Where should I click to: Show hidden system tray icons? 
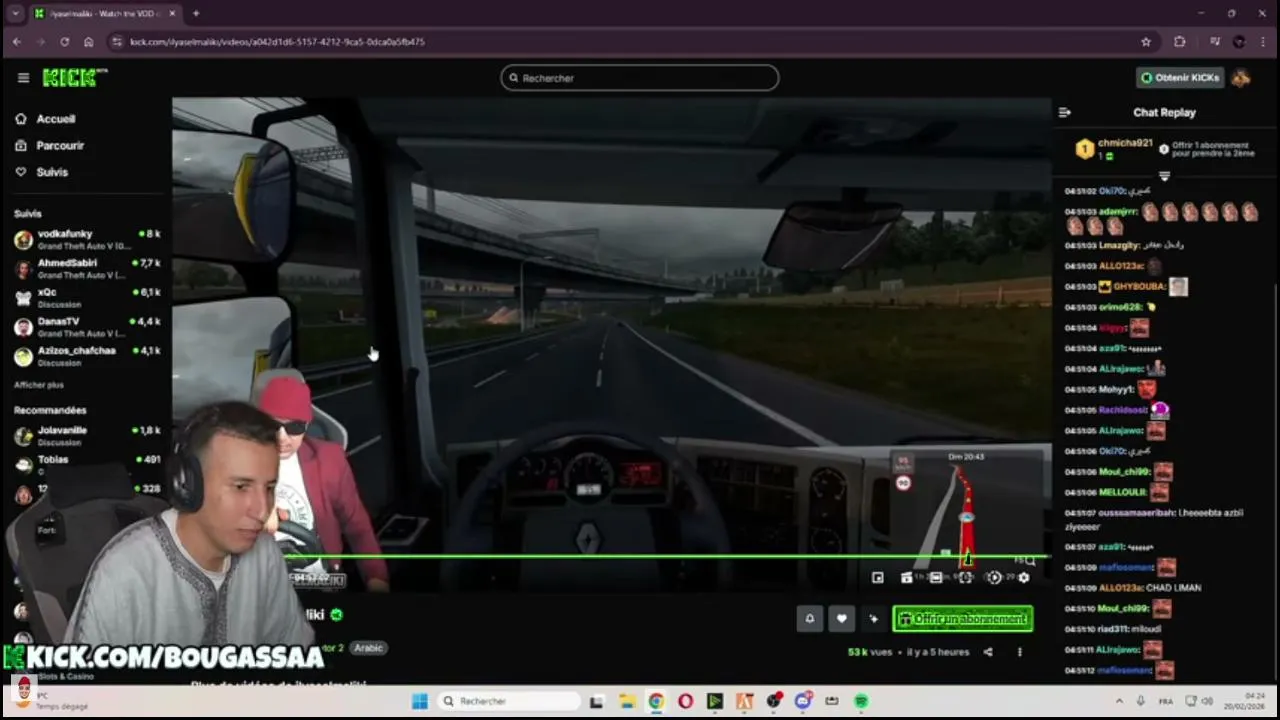click(x=1118, y=701)
